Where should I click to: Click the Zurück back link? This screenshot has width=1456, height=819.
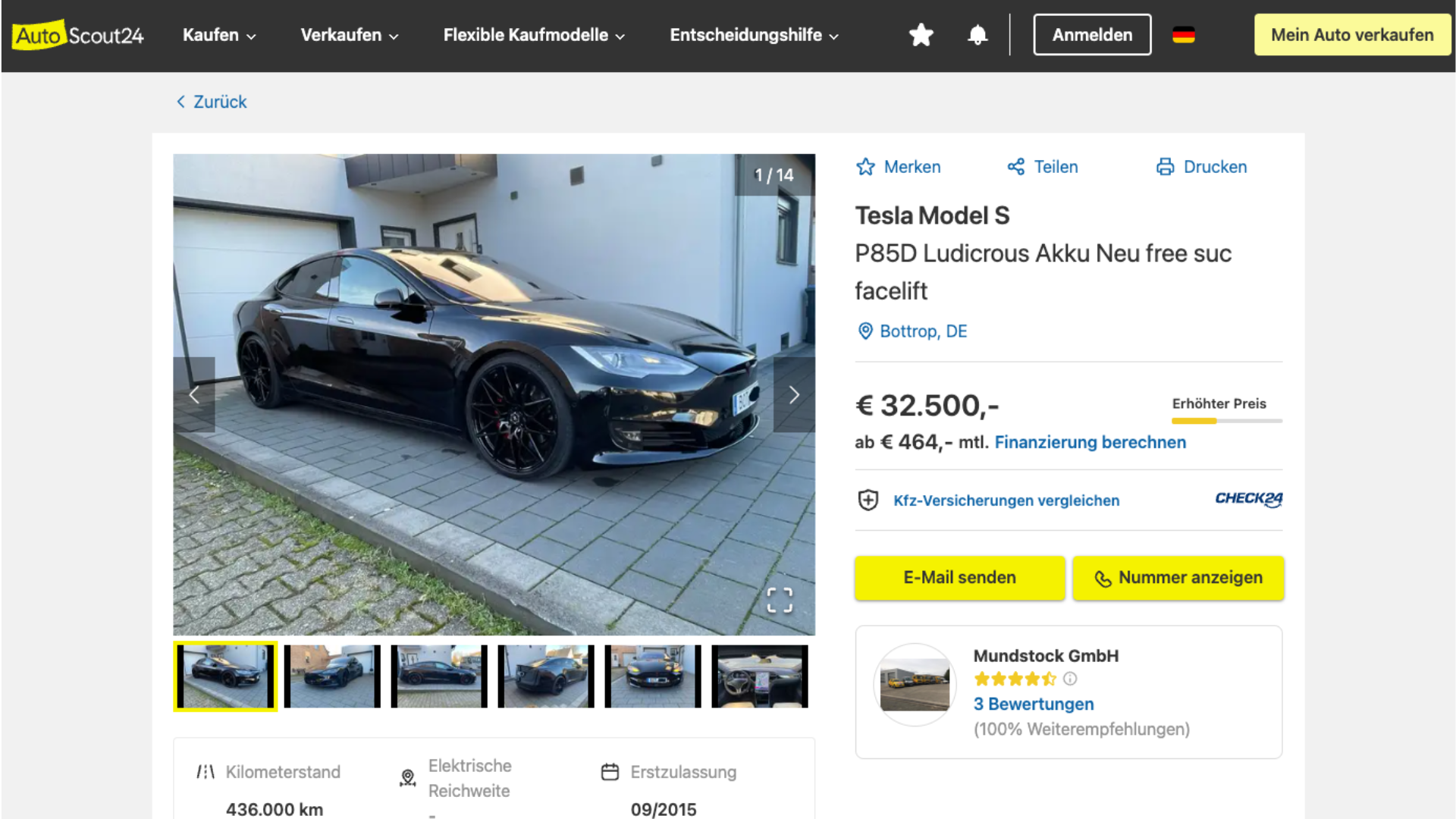(212, 102)
